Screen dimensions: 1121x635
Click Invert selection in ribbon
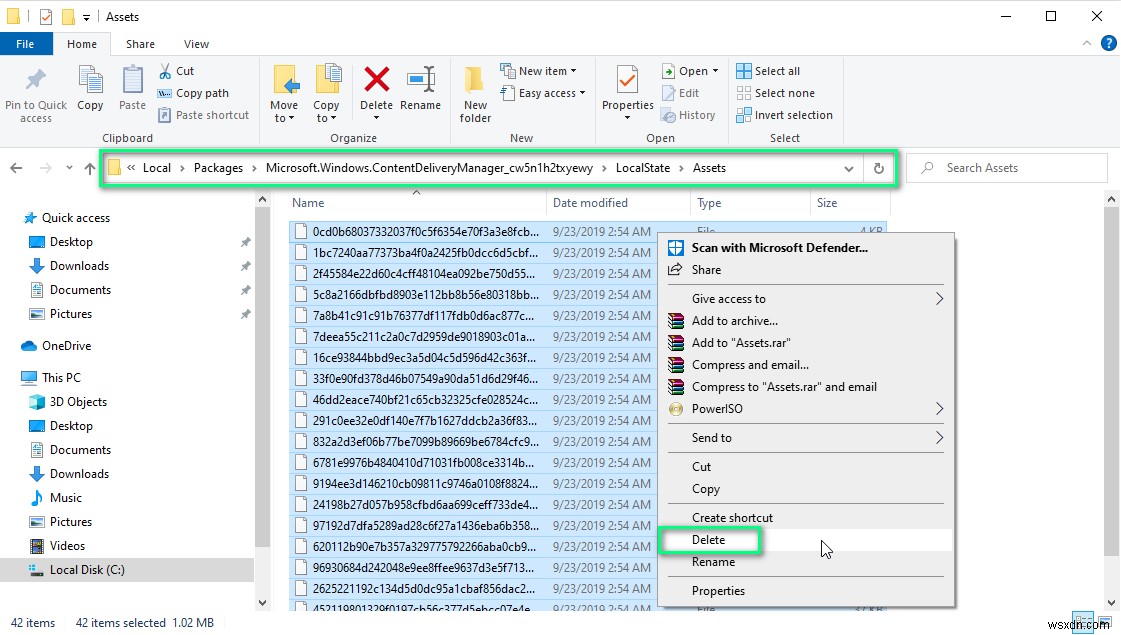[784, 115]
